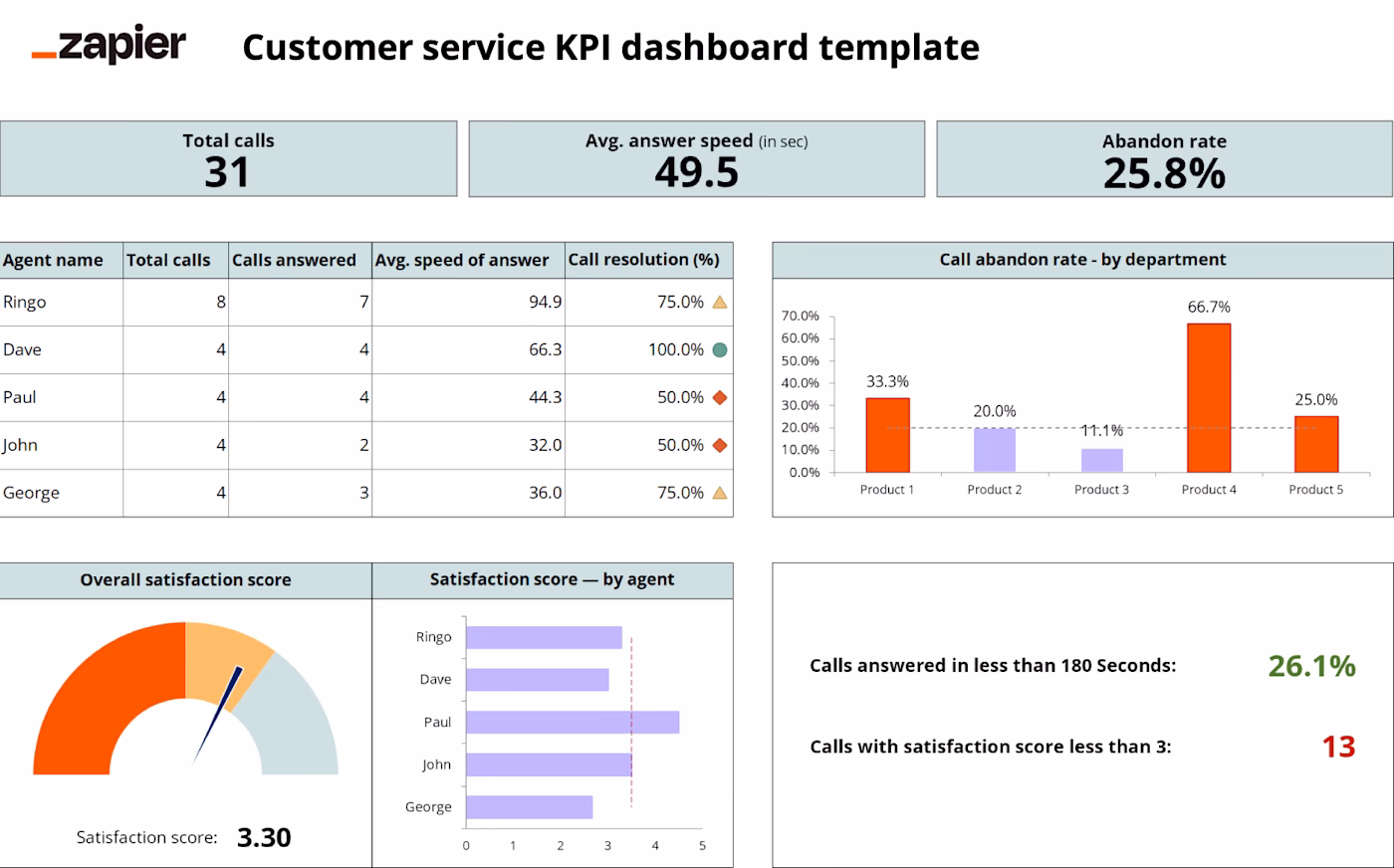Viewport: 1394px width, 868px height.
Task: Select the Avg. answer speed KPI card
Action: coord(696,158)
